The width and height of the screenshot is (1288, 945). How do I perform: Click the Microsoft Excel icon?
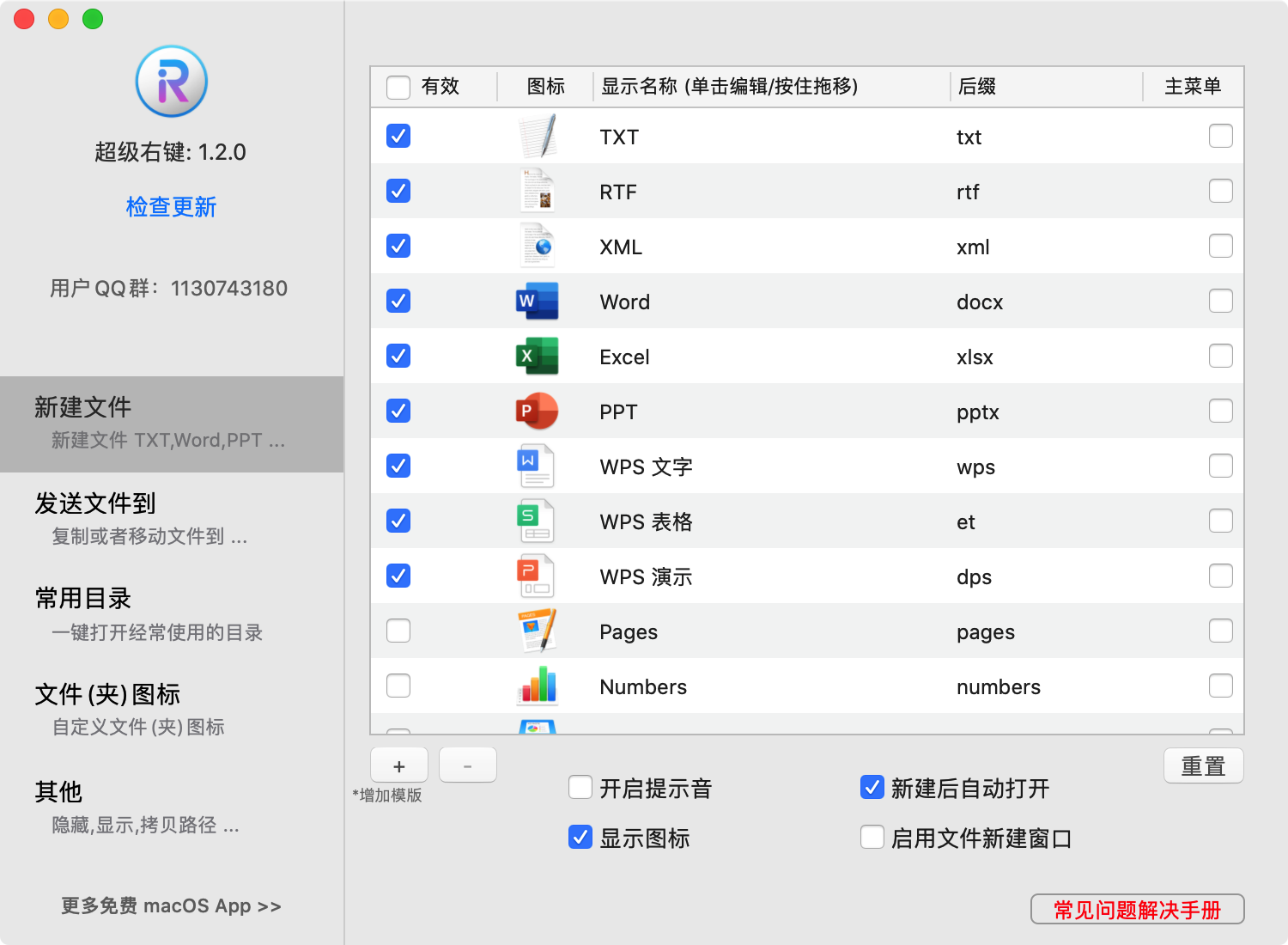538,356
